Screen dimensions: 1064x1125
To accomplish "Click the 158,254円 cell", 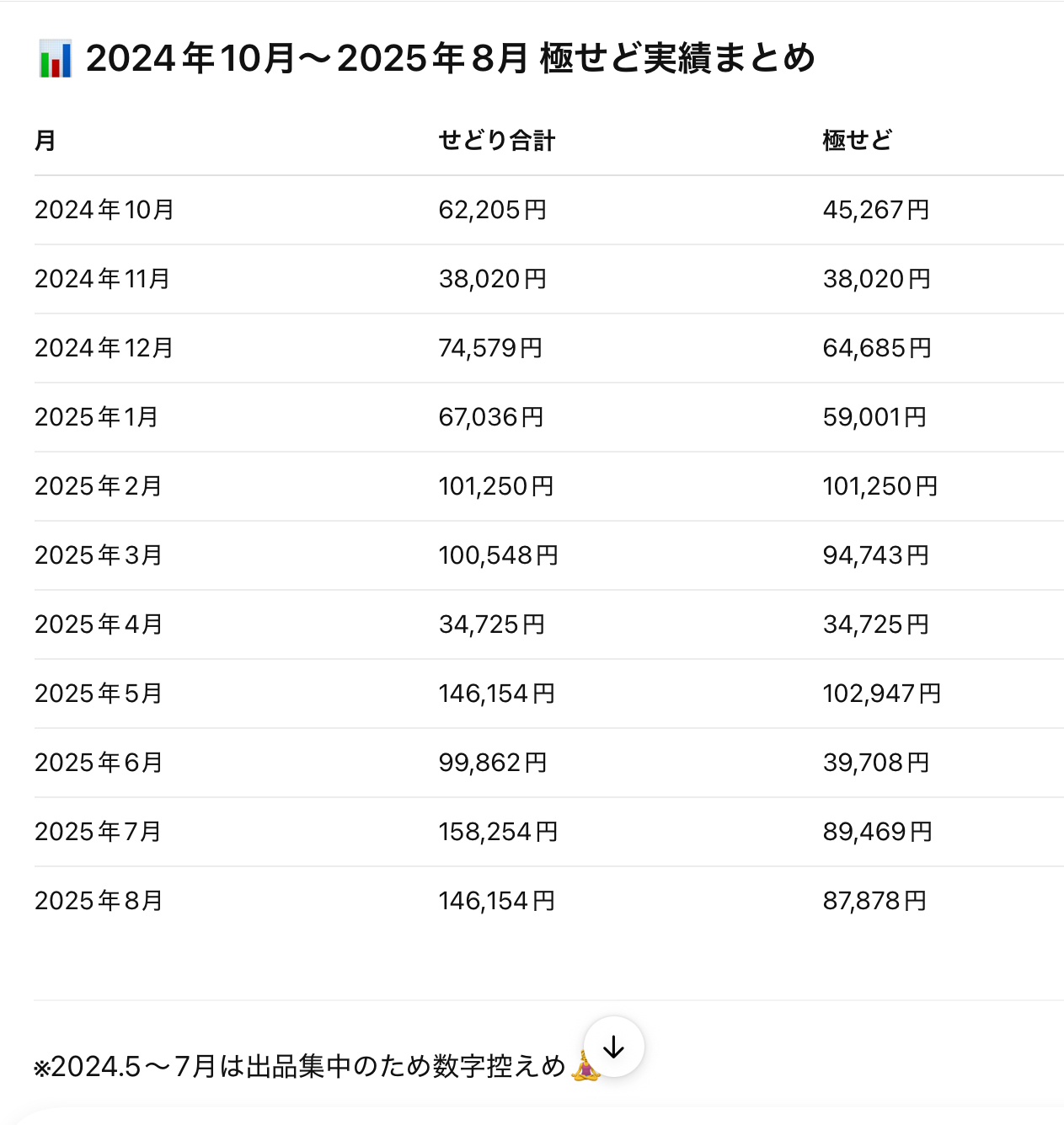I will (499, 832).
